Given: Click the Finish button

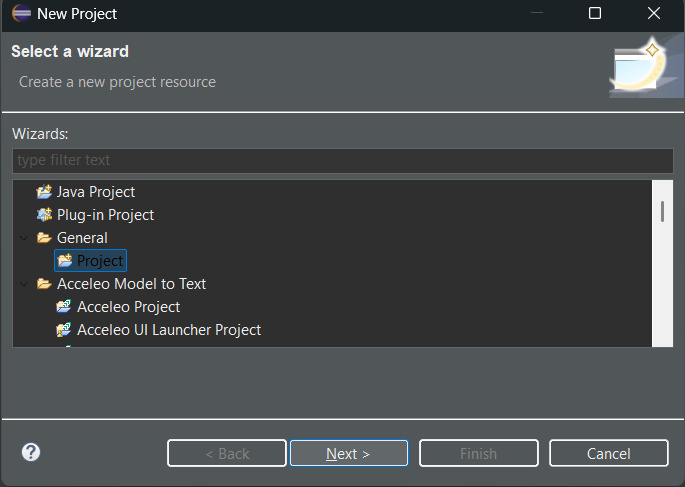Looking at the screenshot, I should [478, 453].
